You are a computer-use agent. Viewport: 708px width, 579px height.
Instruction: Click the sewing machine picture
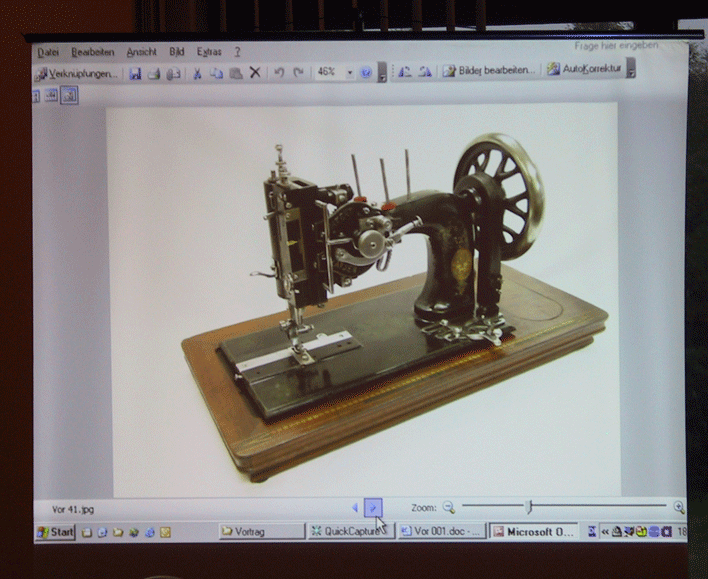tap(364, 300)
